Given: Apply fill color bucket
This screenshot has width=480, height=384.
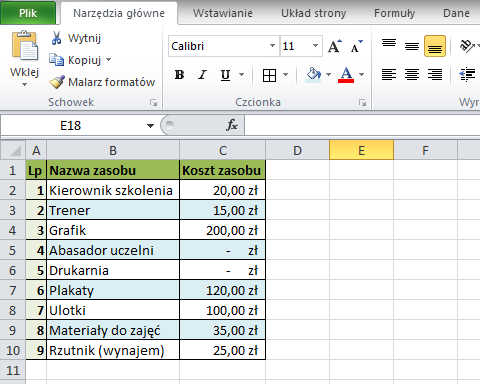Looking at the screenshot, I should (313, 75).
